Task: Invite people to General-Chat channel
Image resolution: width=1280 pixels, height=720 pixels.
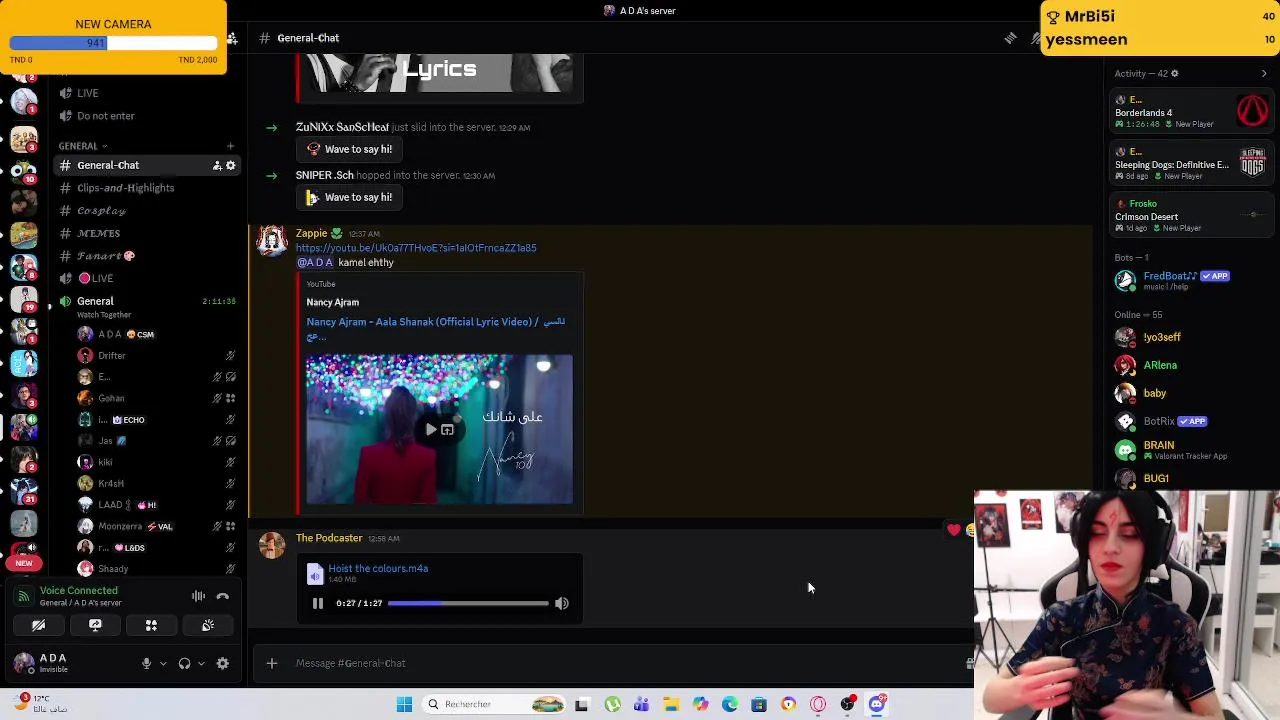Action: click(216, 165)
